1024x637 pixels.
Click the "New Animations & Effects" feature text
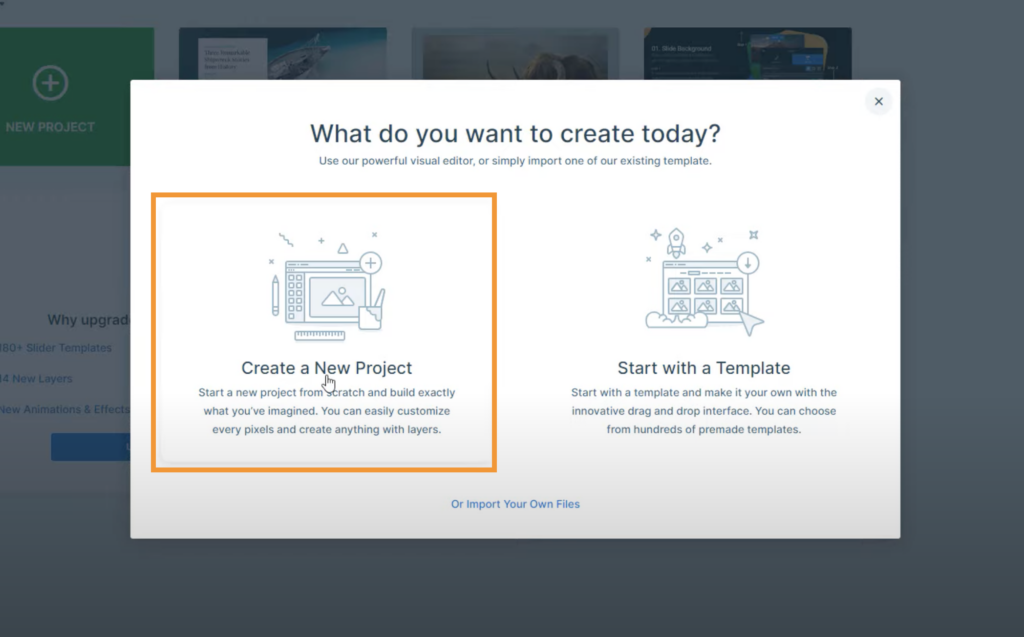coord(64,409)
